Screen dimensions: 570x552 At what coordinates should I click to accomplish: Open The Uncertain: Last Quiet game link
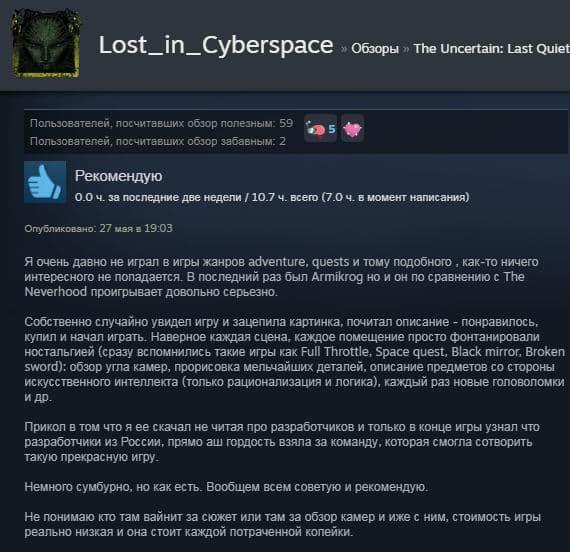click(491, 49)
